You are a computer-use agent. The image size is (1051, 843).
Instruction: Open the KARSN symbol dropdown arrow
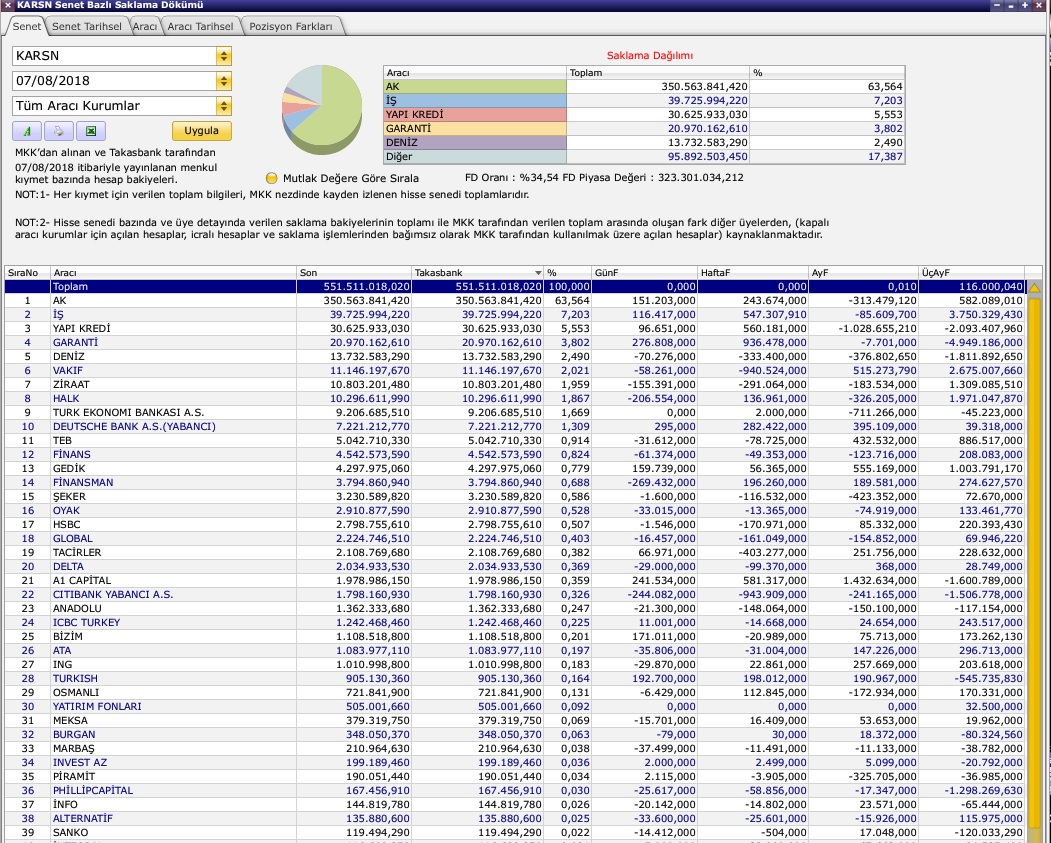[224, 56]
